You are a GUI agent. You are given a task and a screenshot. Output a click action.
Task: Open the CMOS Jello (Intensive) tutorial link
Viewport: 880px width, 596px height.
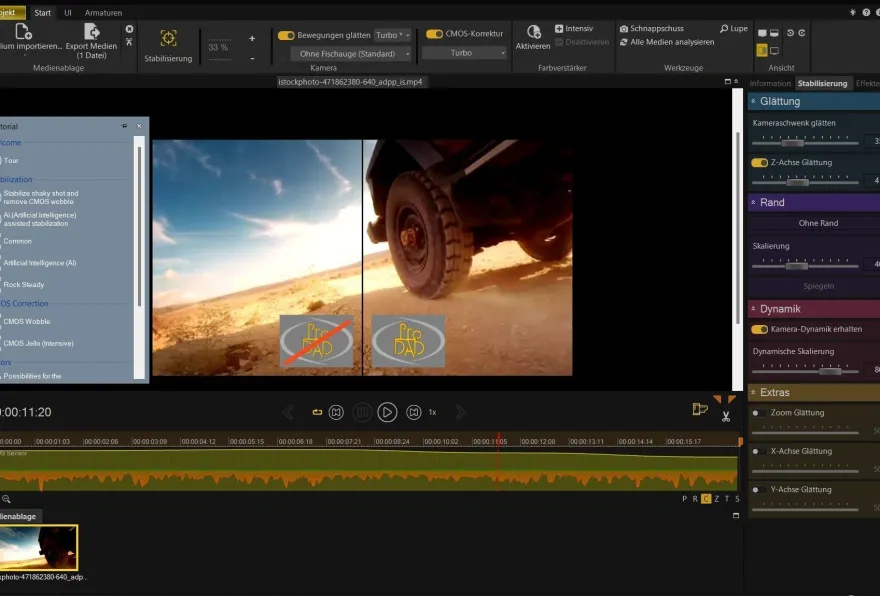coord(39,343)
